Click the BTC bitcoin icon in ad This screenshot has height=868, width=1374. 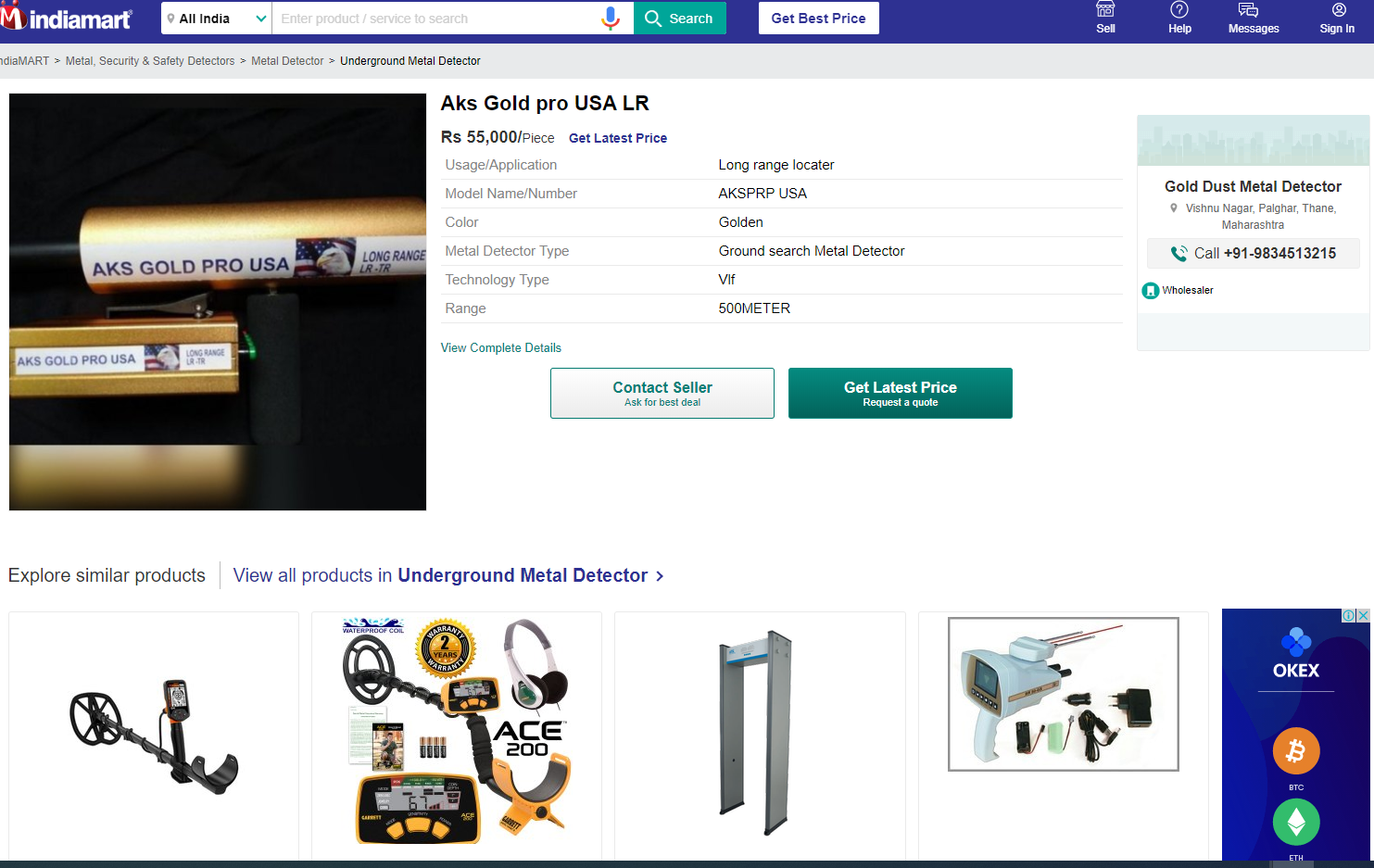click(x=1296, y=751)
